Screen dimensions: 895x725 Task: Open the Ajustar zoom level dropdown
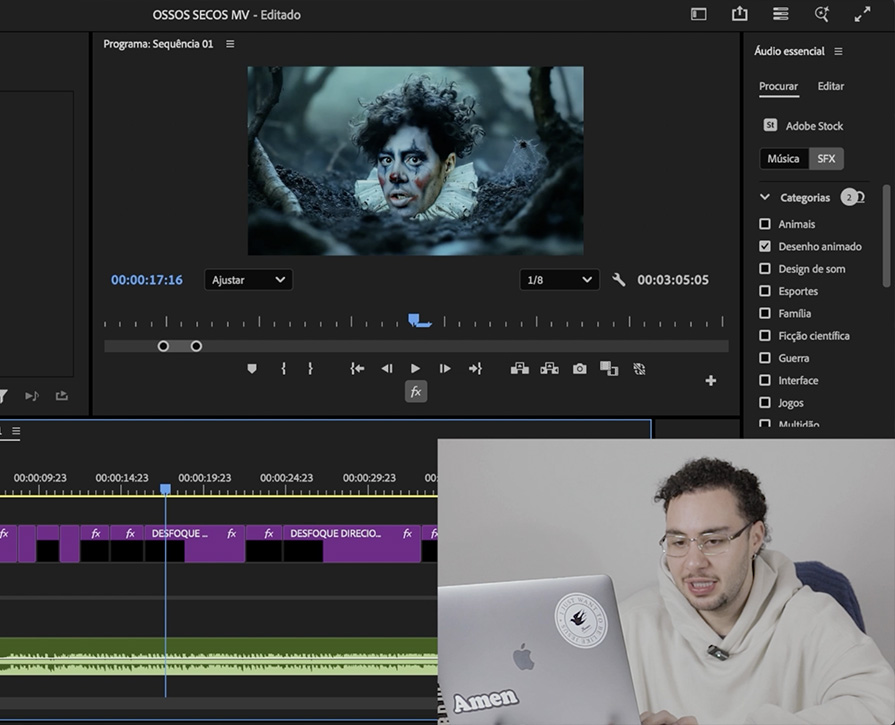coord(248,280)
